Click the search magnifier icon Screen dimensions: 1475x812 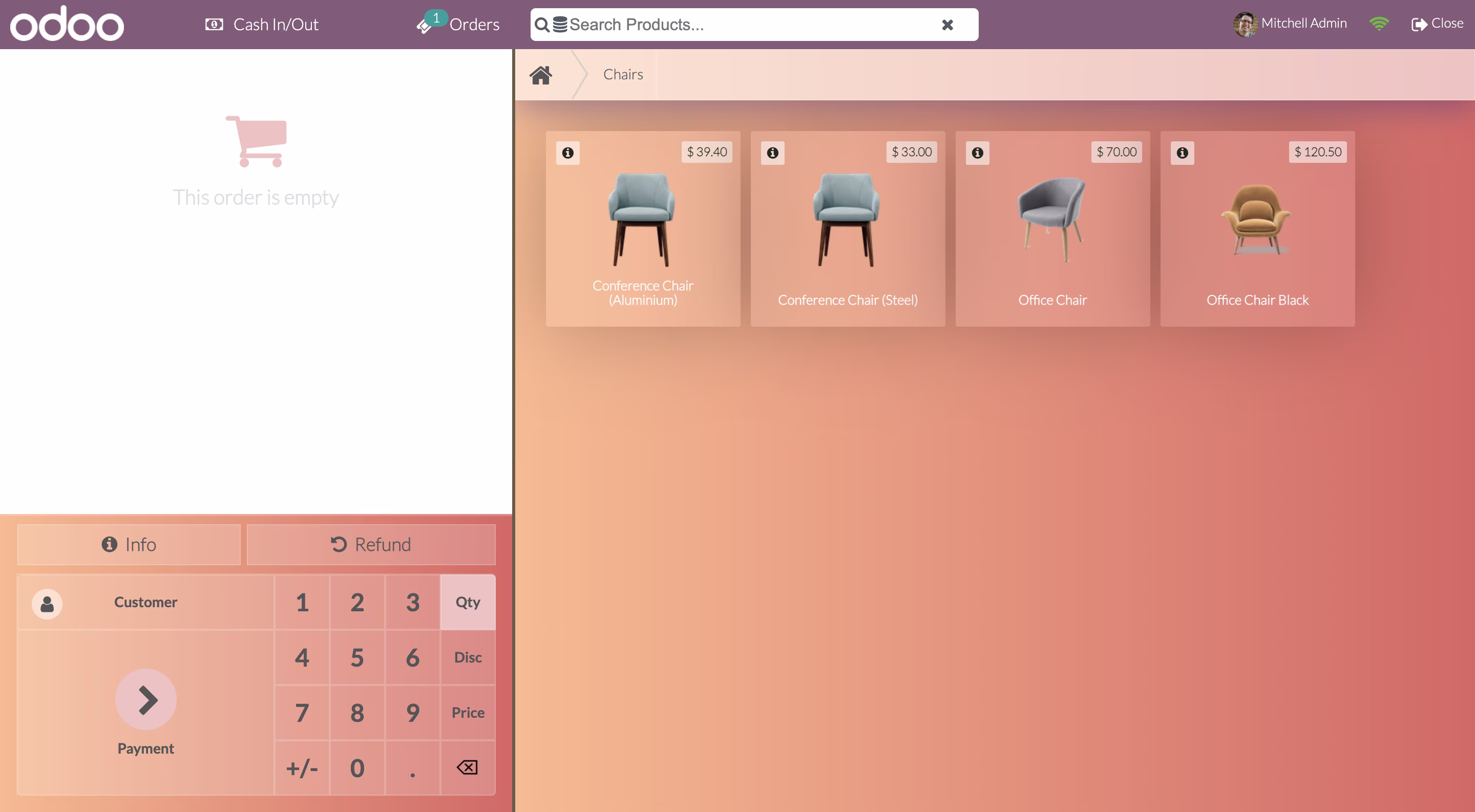click(542, 25)
